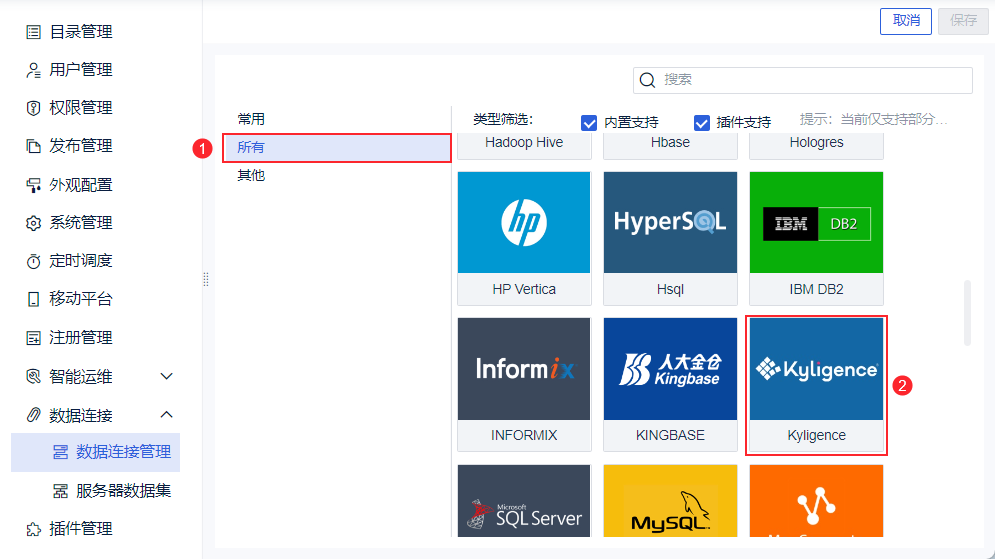
Task: Click the database list vertical scrollbar
Action: 967,313
